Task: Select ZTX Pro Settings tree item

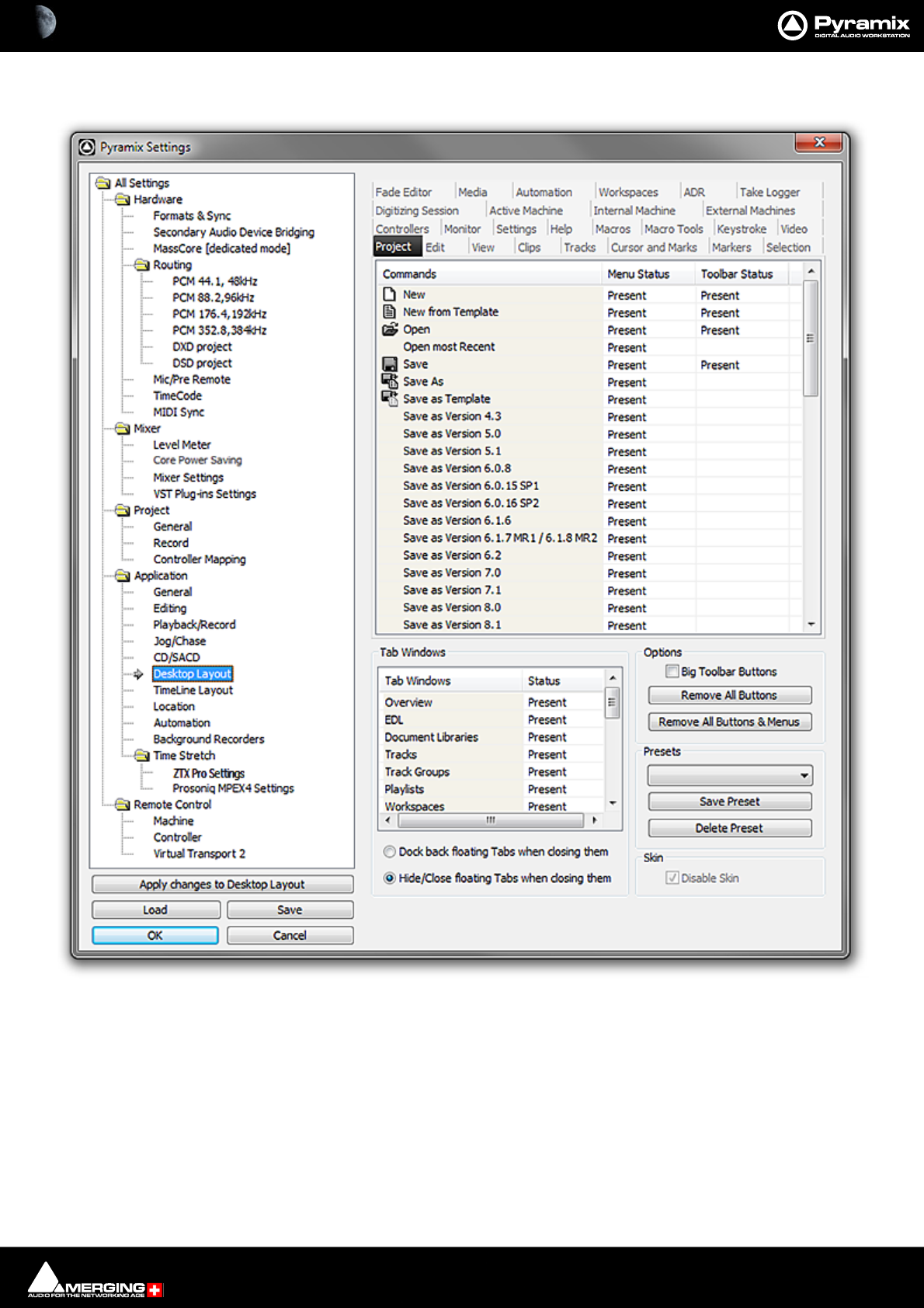Action: coord(209,774)
